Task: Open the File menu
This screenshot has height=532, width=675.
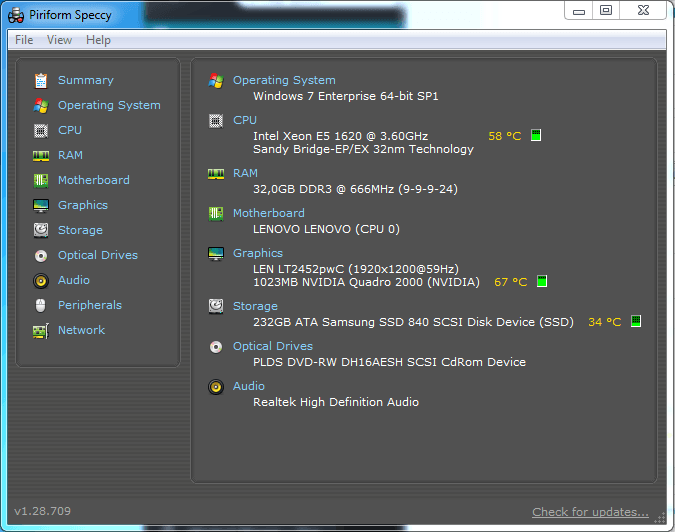Action: pyautogui.click(x=24, y=40)
